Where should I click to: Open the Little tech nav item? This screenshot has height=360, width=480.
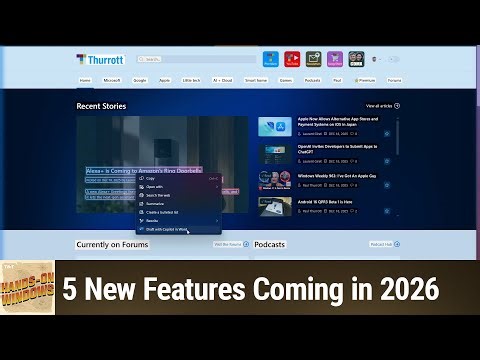point(191,80)
